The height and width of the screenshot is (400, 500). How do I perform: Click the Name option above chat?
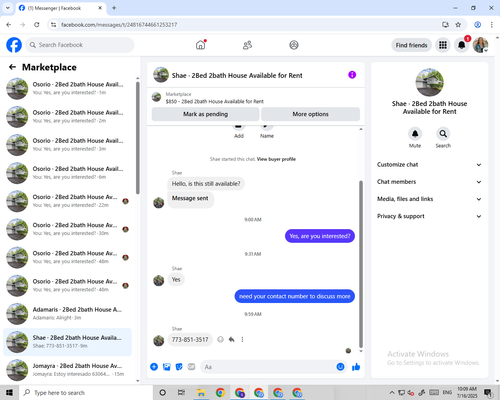[x=267, y=131]
